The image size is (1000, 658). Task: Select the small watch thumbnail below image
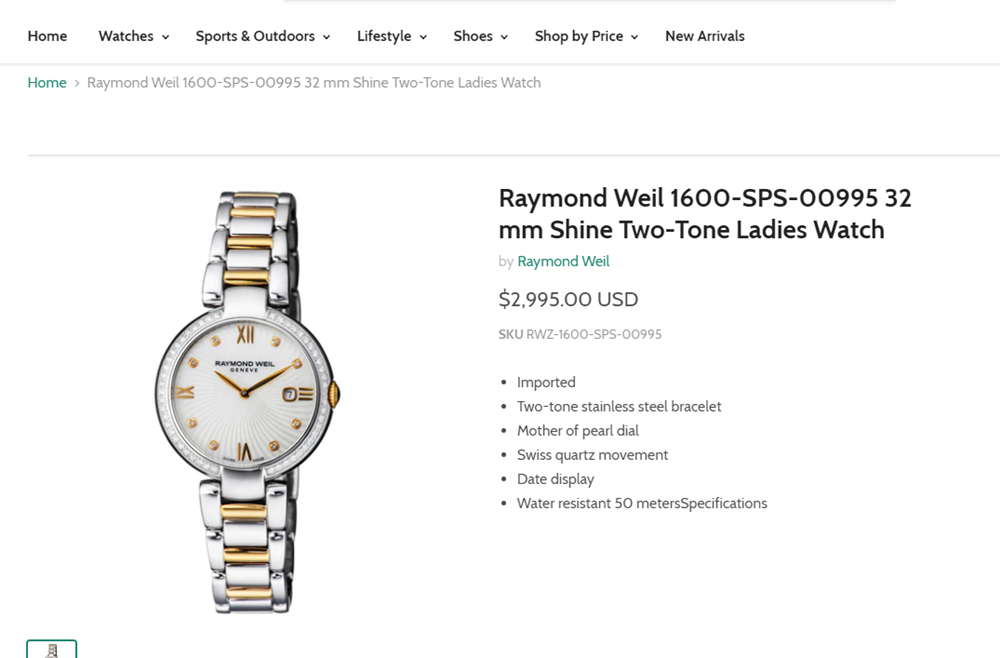pyautogui.click(x=52, y=650)
